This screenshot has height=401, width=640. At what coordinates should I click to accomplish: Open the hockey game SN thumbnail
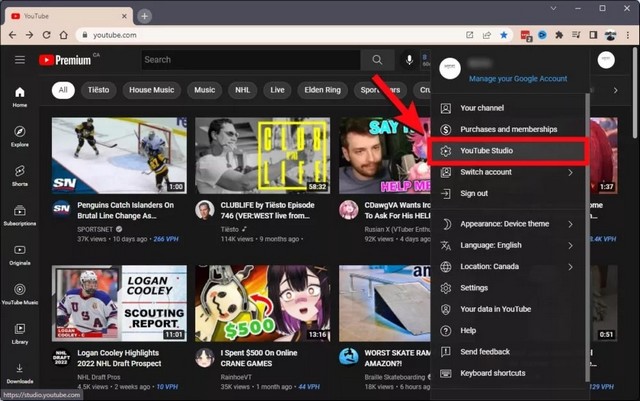[x=119, y=156]
